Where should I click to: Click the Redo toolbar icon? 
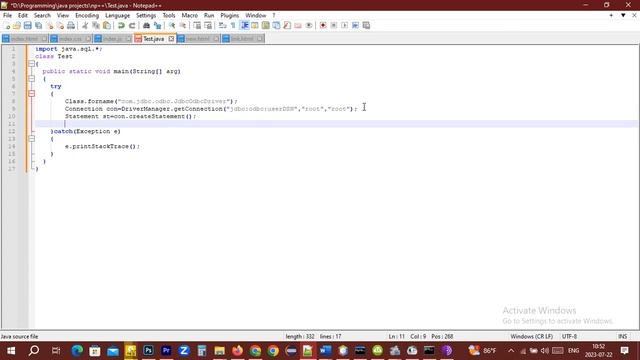[132, 25]
